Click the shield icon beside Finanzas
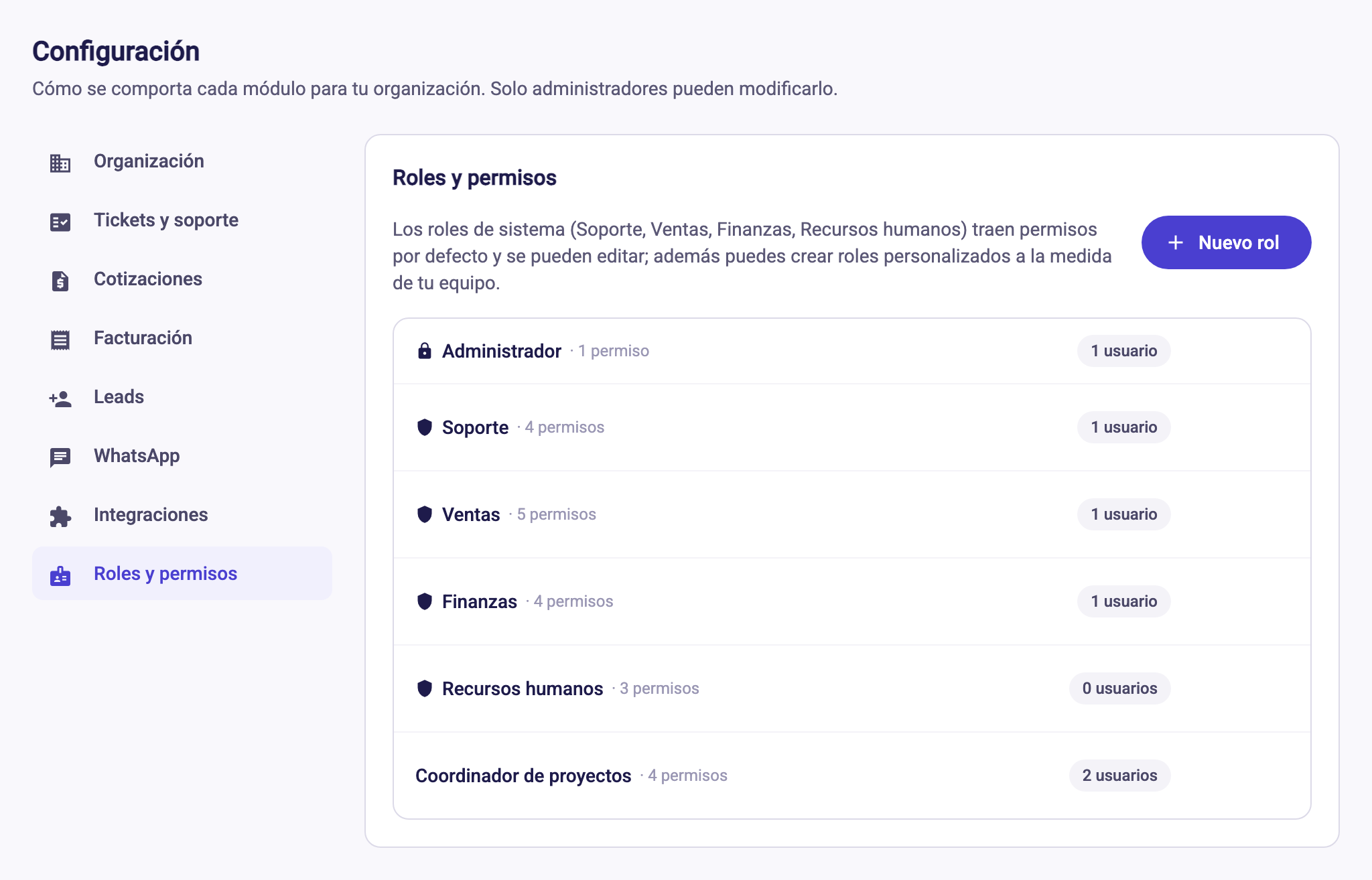Image resolution: width=1372 pixels, height=880 pixels. coord(424,601)
